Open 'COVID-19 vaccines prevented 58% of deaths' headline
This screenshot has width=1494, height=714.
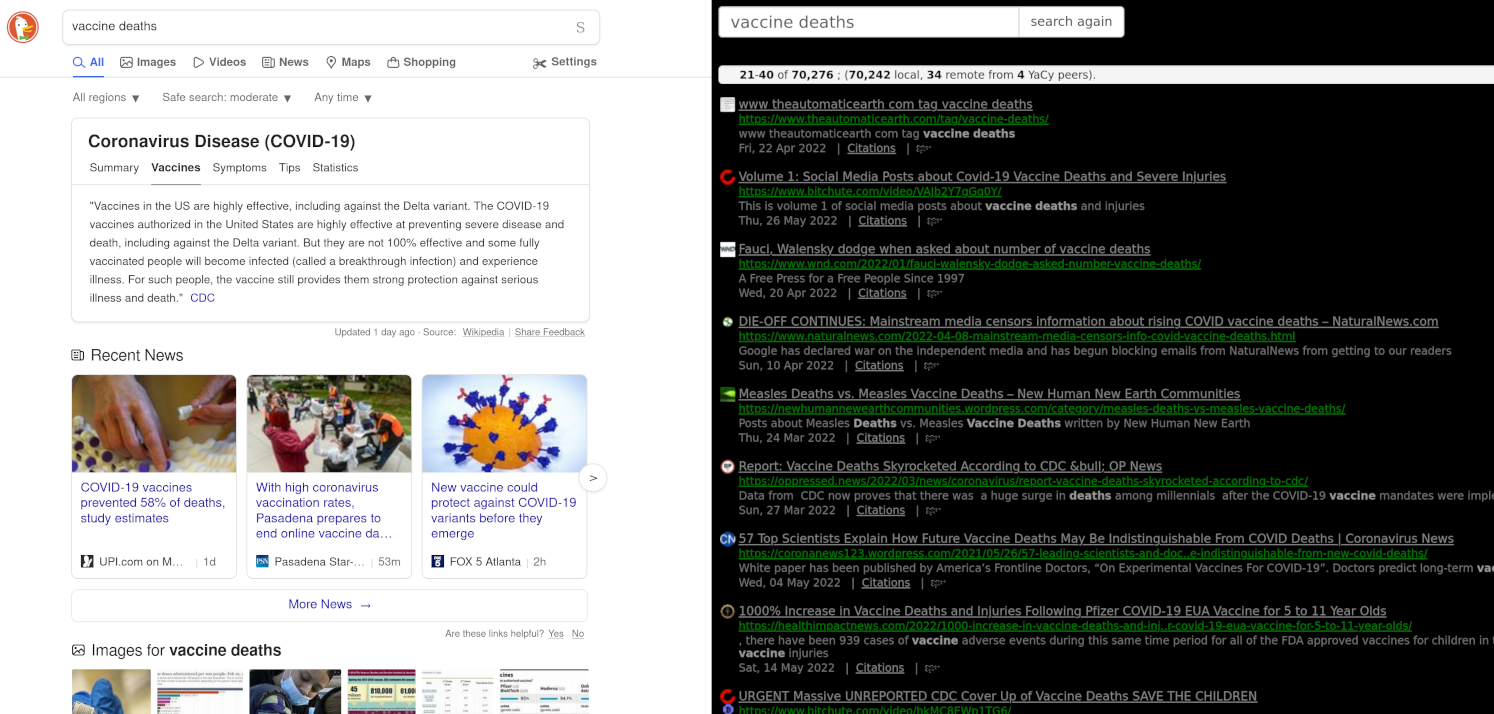point(153,503)
